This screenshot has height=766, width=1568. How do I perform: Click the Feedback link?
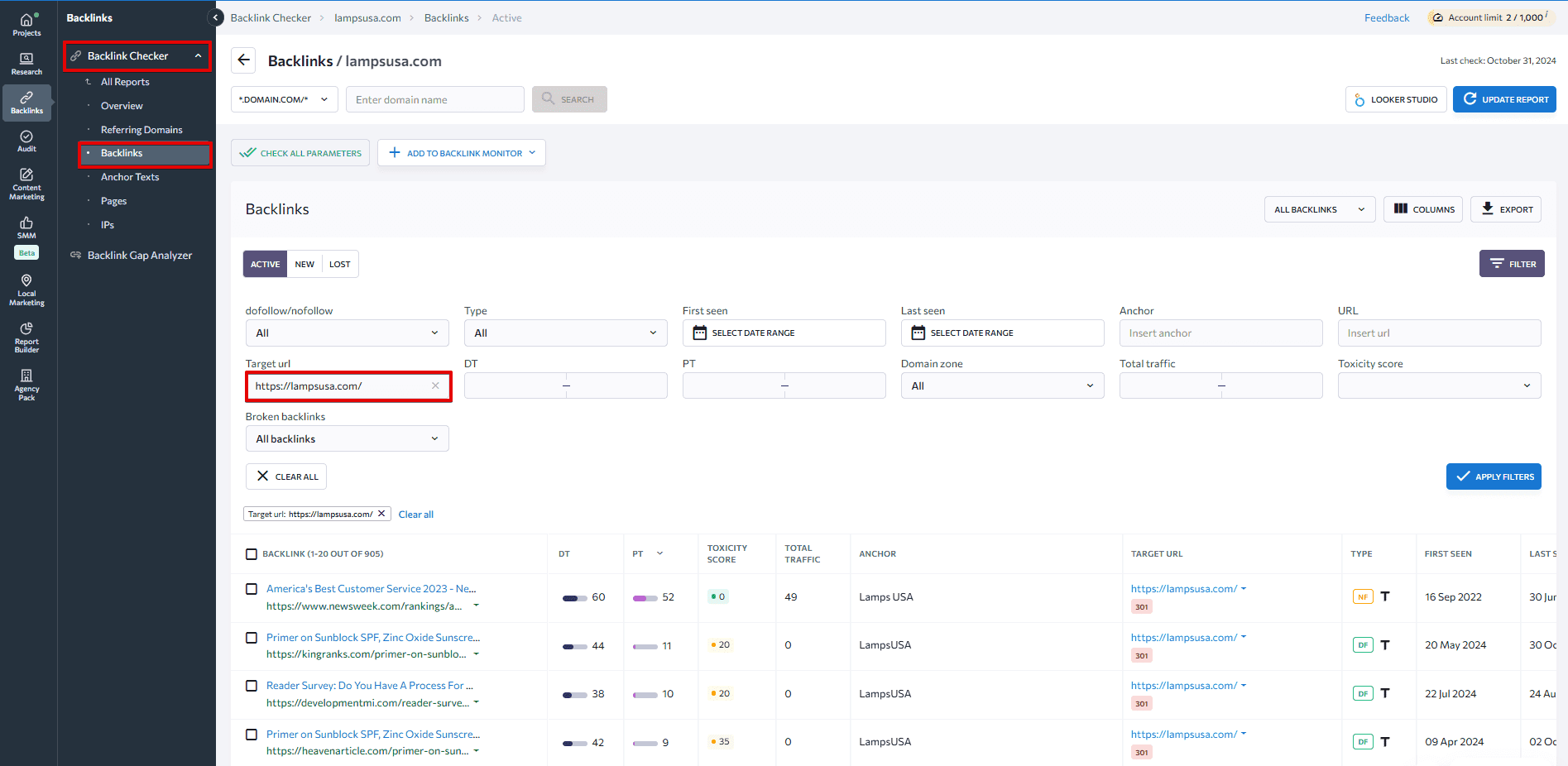tap(1387, 17)
